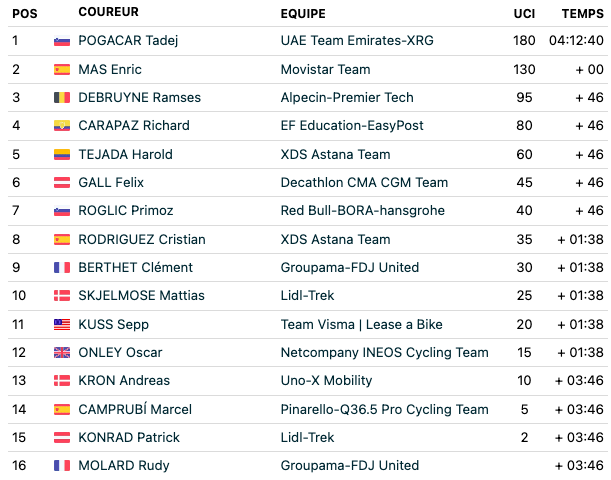Image resolution: width=611 pixels, height=480 pixels.
Task: Click the USA flag beside KUSS Sepp
Action: tap(62, 324)
